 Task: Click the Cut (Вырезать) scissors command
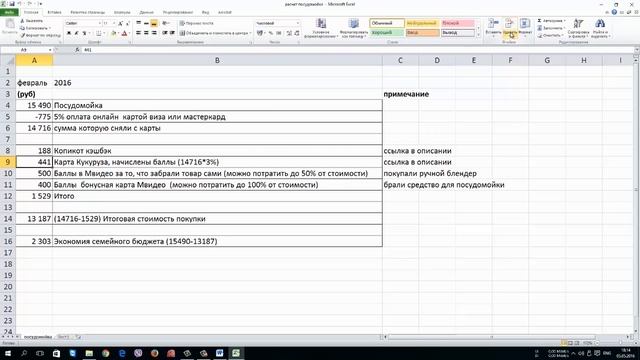click(31, 21)
